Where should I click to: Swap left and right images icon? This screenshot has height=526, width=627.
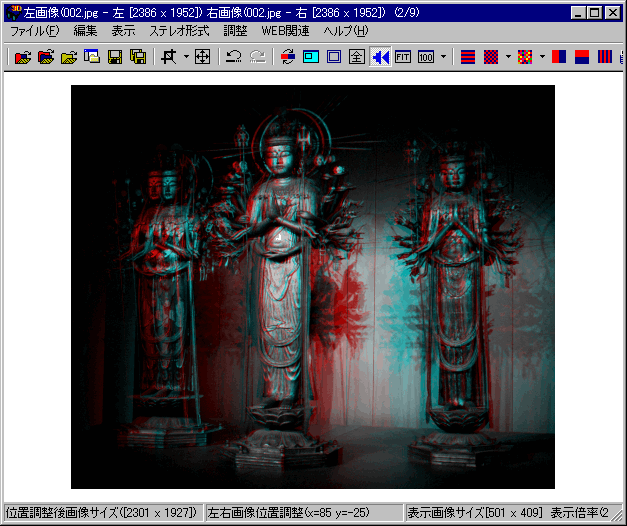288,57
